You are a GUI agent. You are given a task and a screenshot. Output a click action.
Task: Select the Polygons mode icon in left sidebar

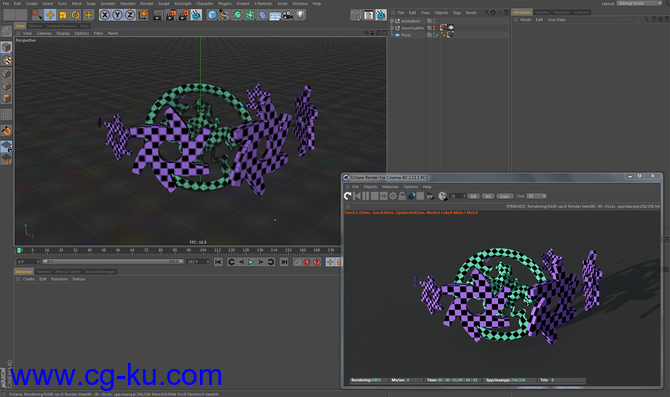tap(6, 98)
